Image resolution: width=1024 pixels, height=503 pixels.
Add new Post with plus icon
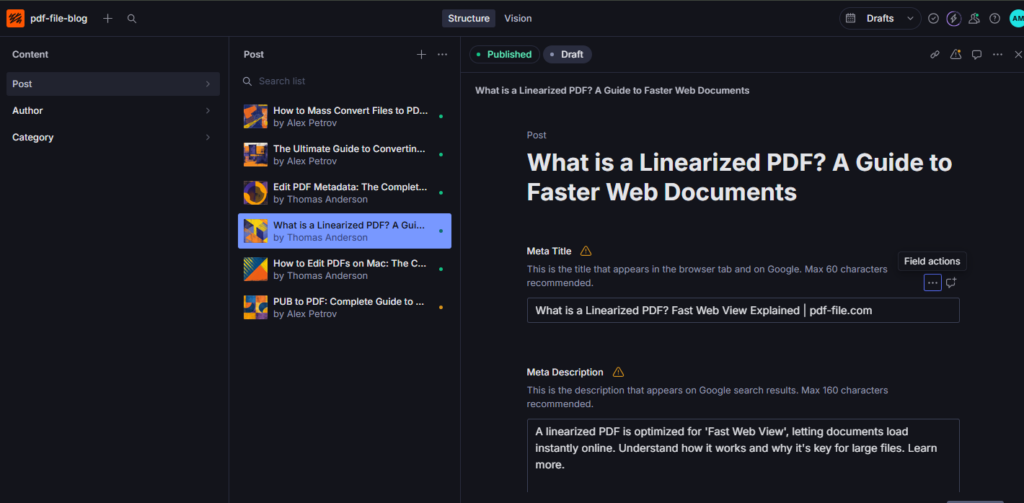pyautogui.click(x=421, y=54)
